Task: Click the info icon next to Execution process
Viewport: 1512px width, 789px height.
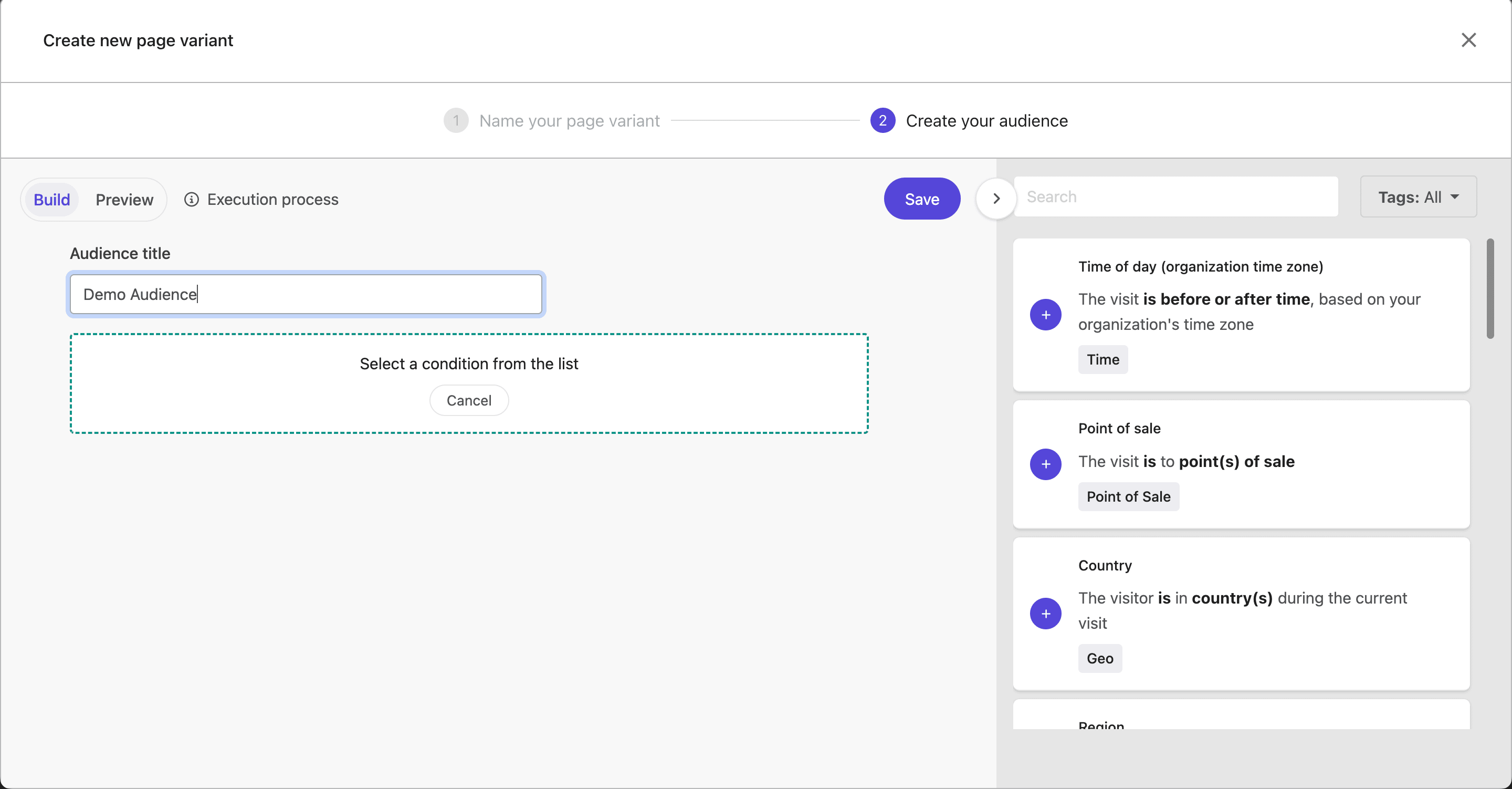Action: 192,199
